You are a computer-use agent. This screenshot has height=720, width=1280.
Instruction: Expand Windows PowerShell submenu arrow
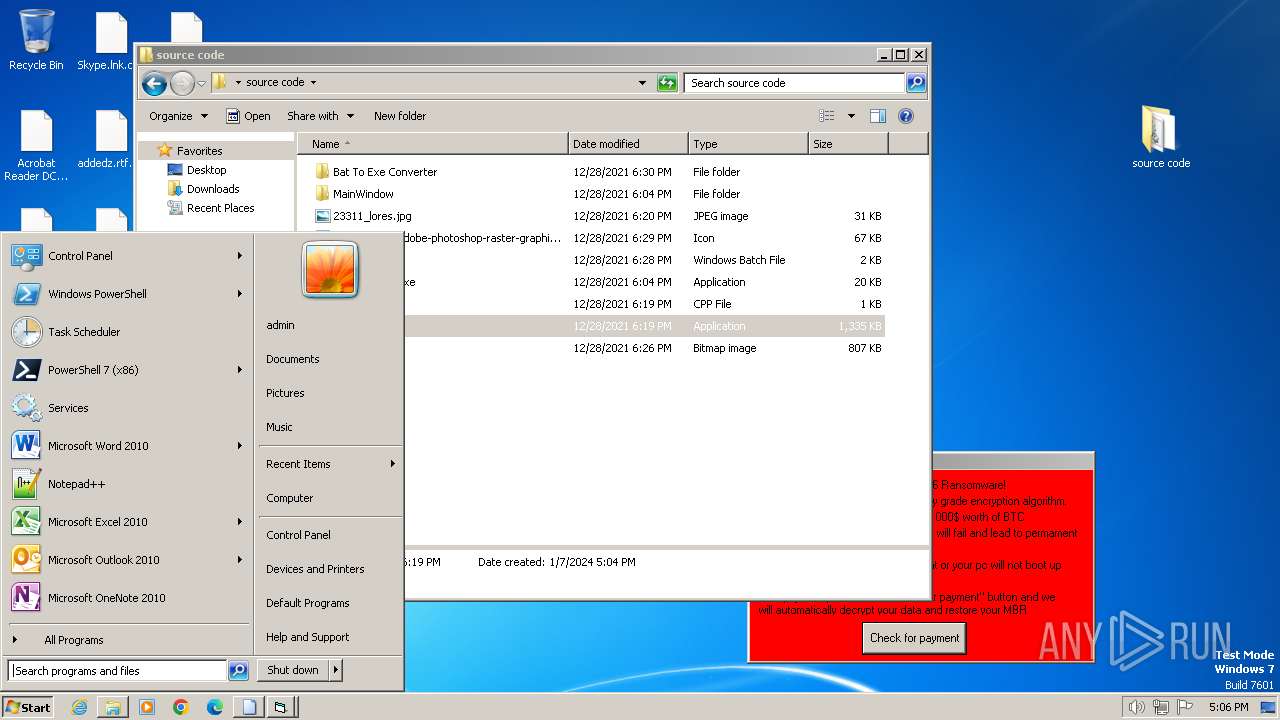coord(240,294)
